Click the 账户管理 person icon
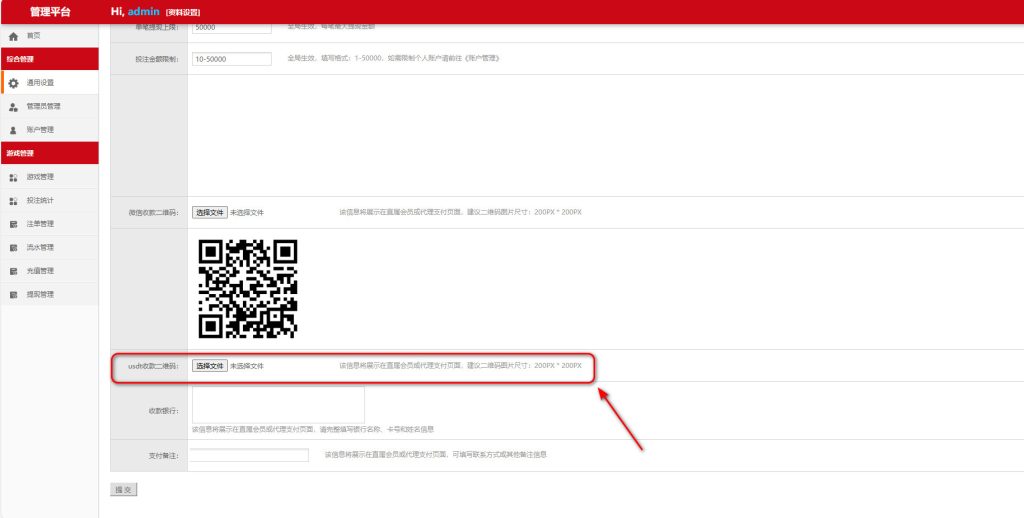The height and width of the screenshot is (518, 1024). coord(14,130)
